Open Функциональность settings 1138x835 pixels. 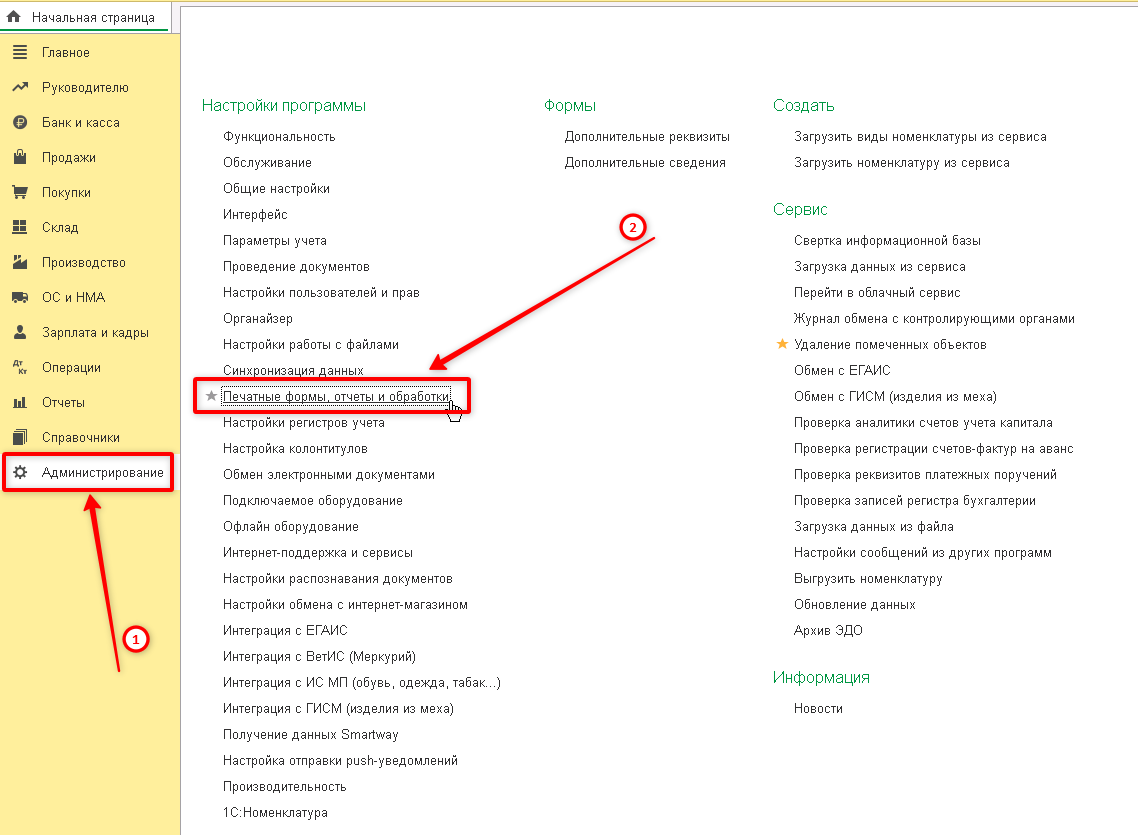(x=279, y=136)
